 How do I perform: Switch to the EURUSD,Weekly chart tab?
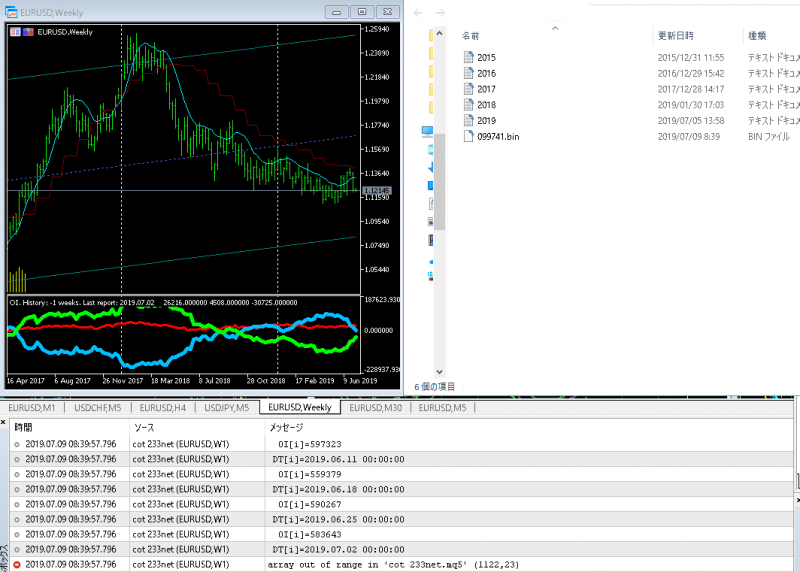pyautogui.click(x=300, y=407)
